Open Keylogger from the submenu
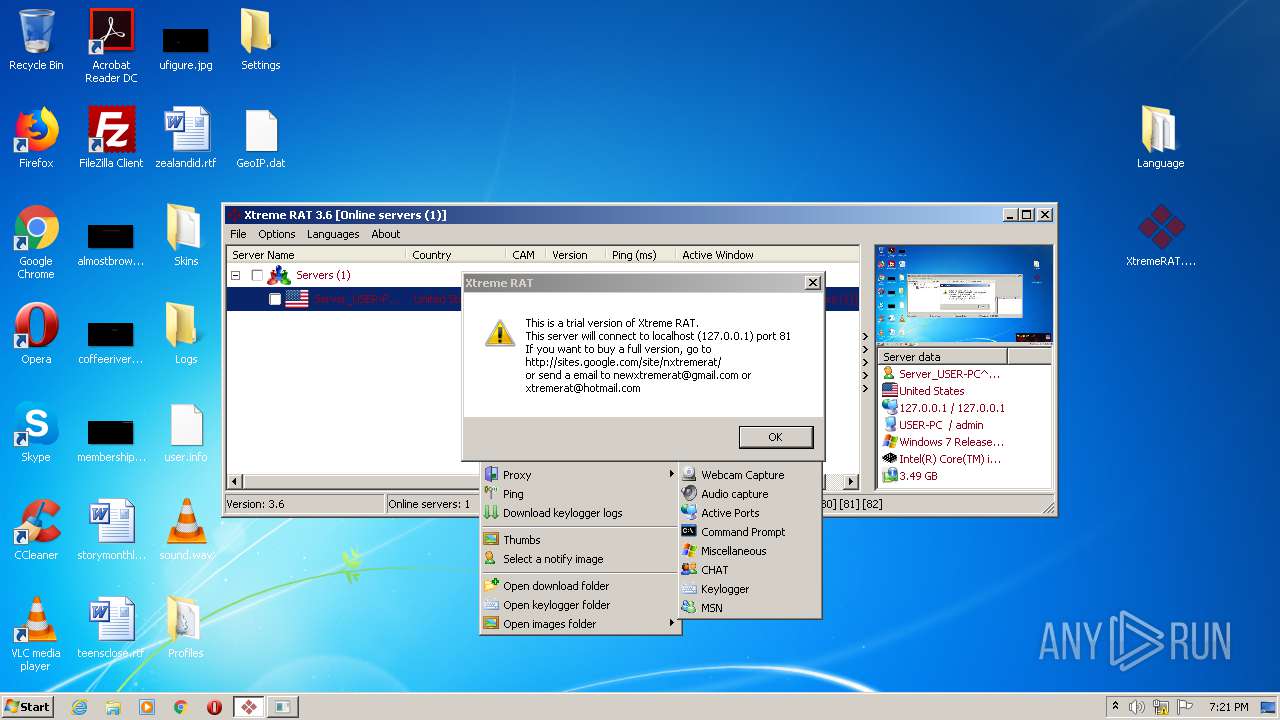The width and height of the screenshot is (1280, 720). coord(750,589)
